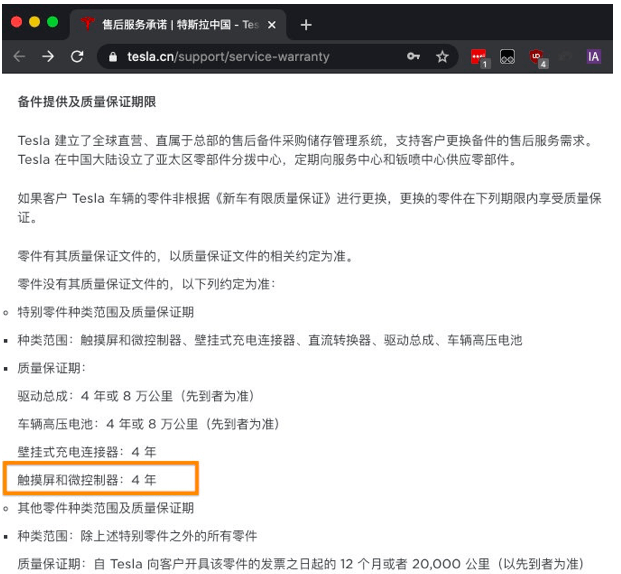
Task: Open the red extension with badge 1
Action: (479, 57)
